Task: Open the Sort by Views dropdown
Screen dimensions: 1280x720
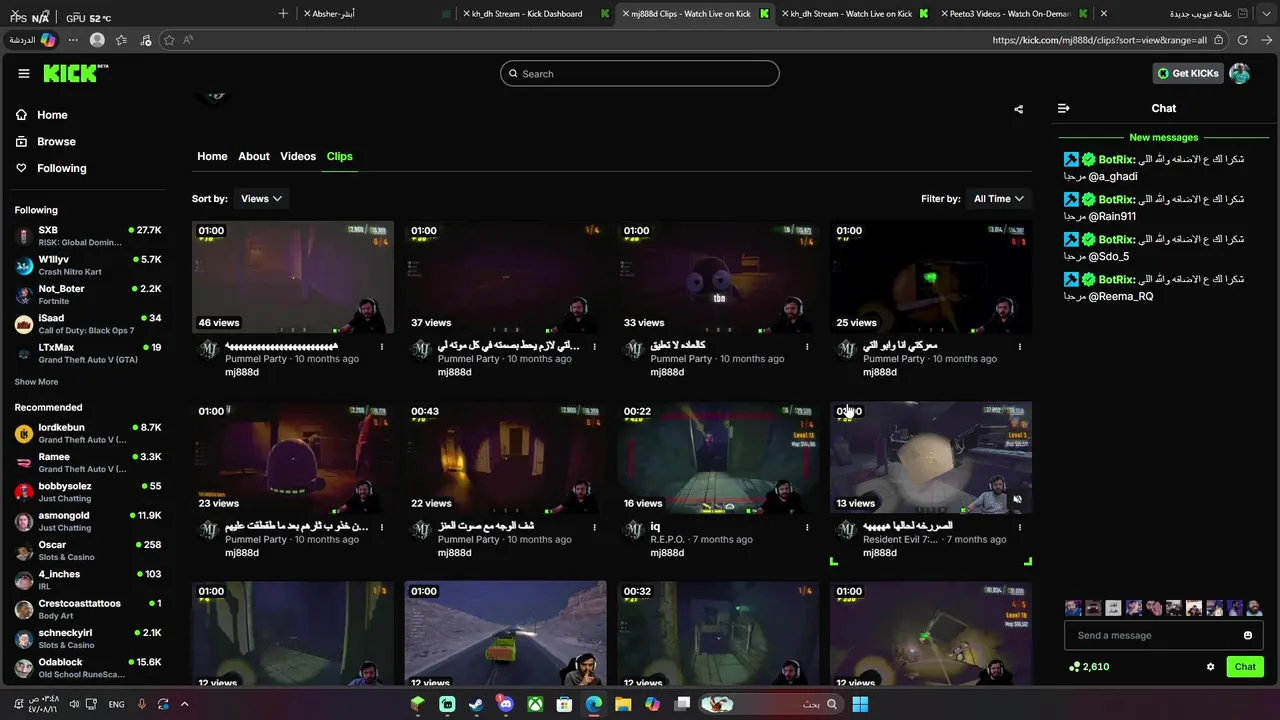Action: click(x=262, y=199)
